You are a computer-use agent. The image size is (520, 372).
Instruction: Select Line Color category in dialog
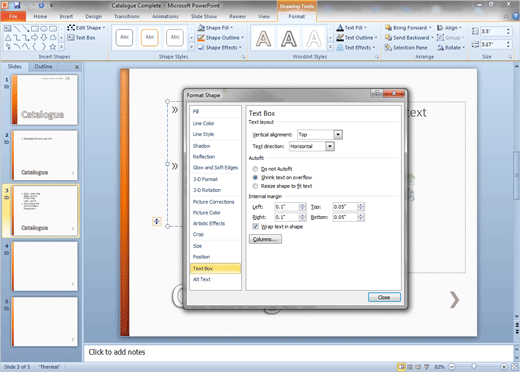(x=215, y=123)
